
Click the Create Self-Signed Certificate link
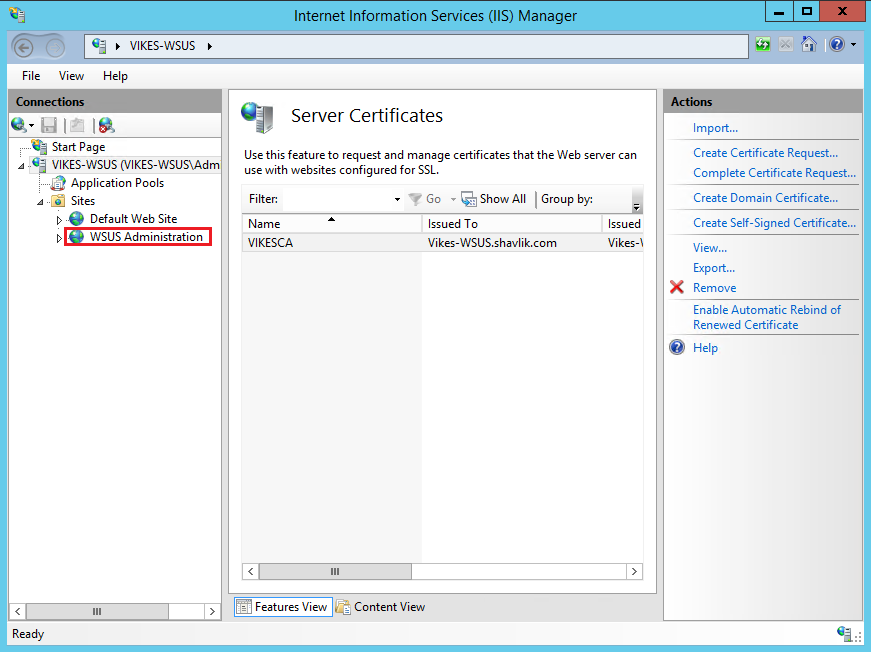click(763, 222)
